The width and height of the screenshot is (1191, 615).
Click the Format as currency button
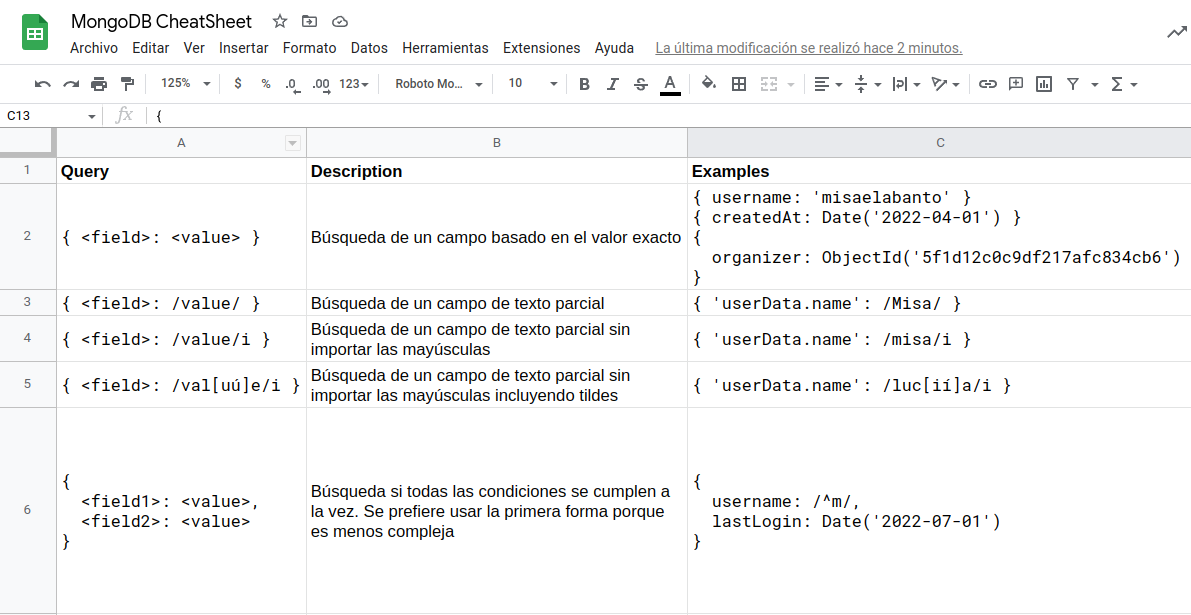[237, 84]
